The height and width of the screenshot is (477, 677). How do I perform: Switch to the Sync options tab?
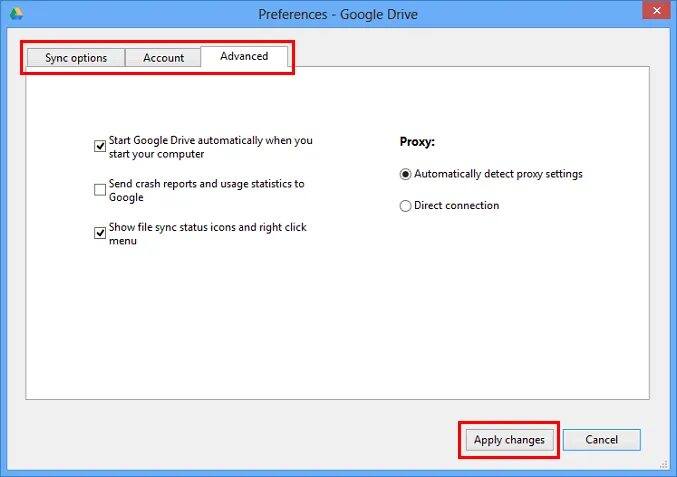(x=76, y=58)
